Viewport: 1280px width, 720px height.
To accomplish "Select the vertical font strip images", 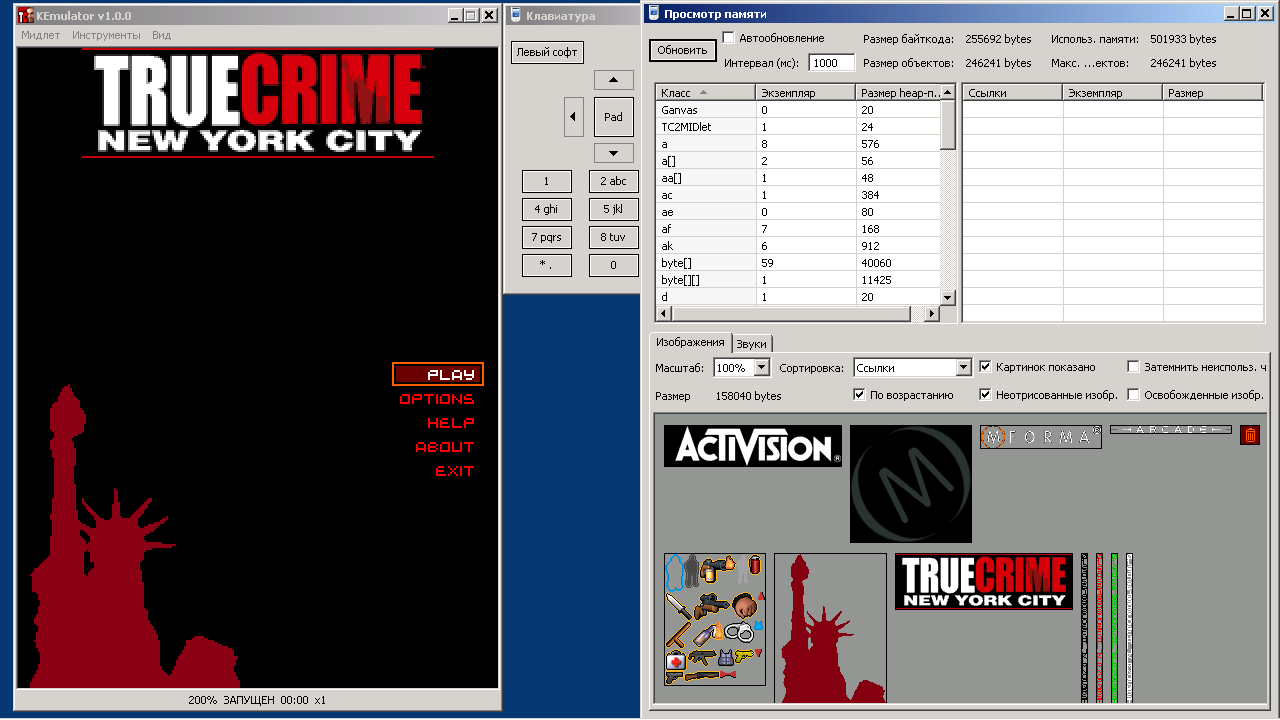I will click(x=1107, y=627).
